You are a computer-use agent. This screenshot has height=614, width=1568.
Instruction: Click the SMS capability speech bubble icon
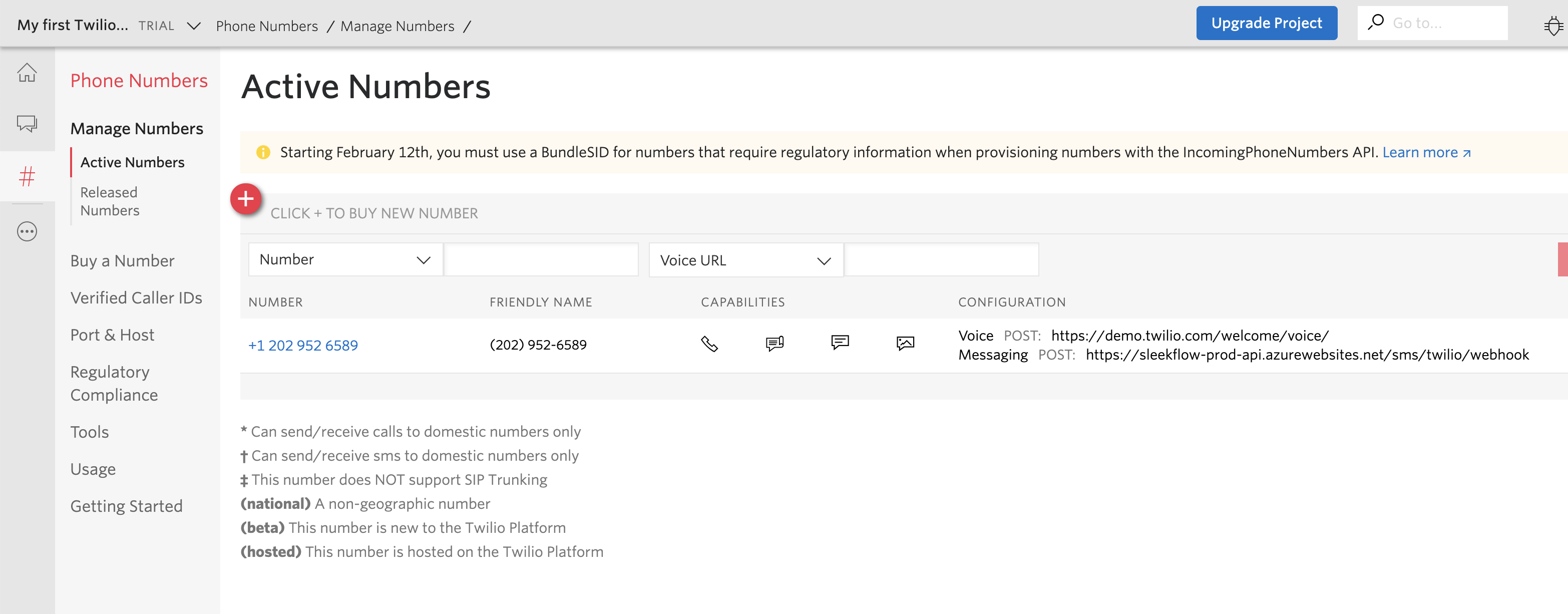(840, 343)
